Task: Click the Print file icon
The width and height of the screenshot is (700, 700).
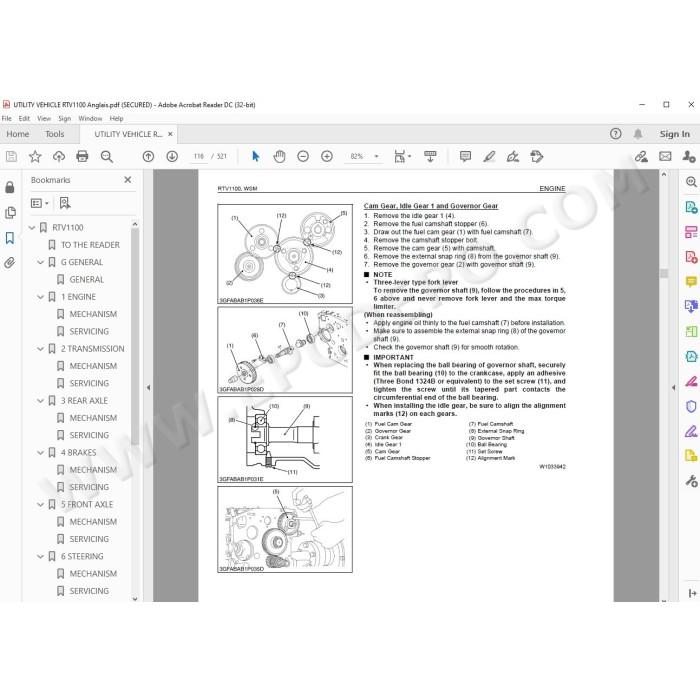Action: click(x=82, y=156)
